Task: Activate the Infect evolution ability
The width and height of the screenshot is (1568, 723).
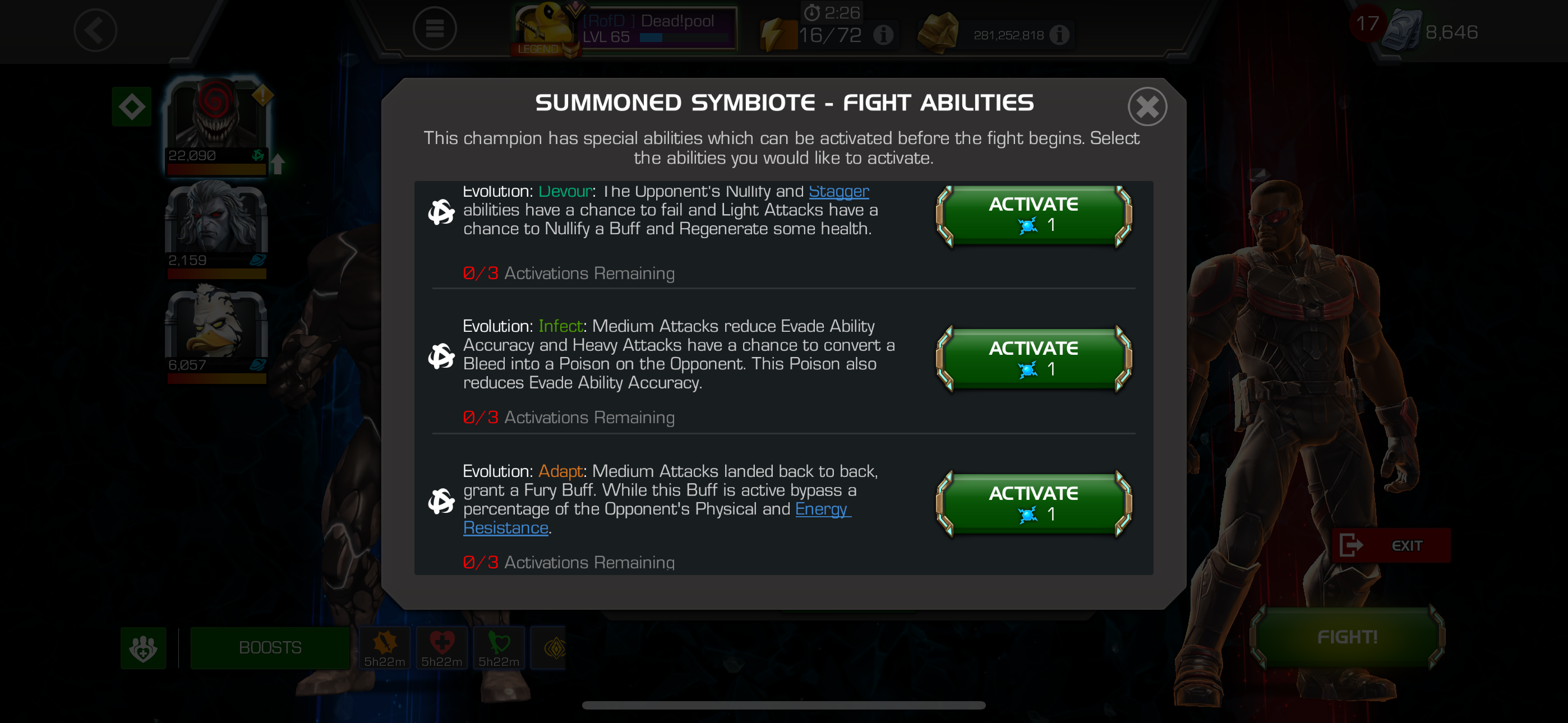Action: tap(1034, 359)
